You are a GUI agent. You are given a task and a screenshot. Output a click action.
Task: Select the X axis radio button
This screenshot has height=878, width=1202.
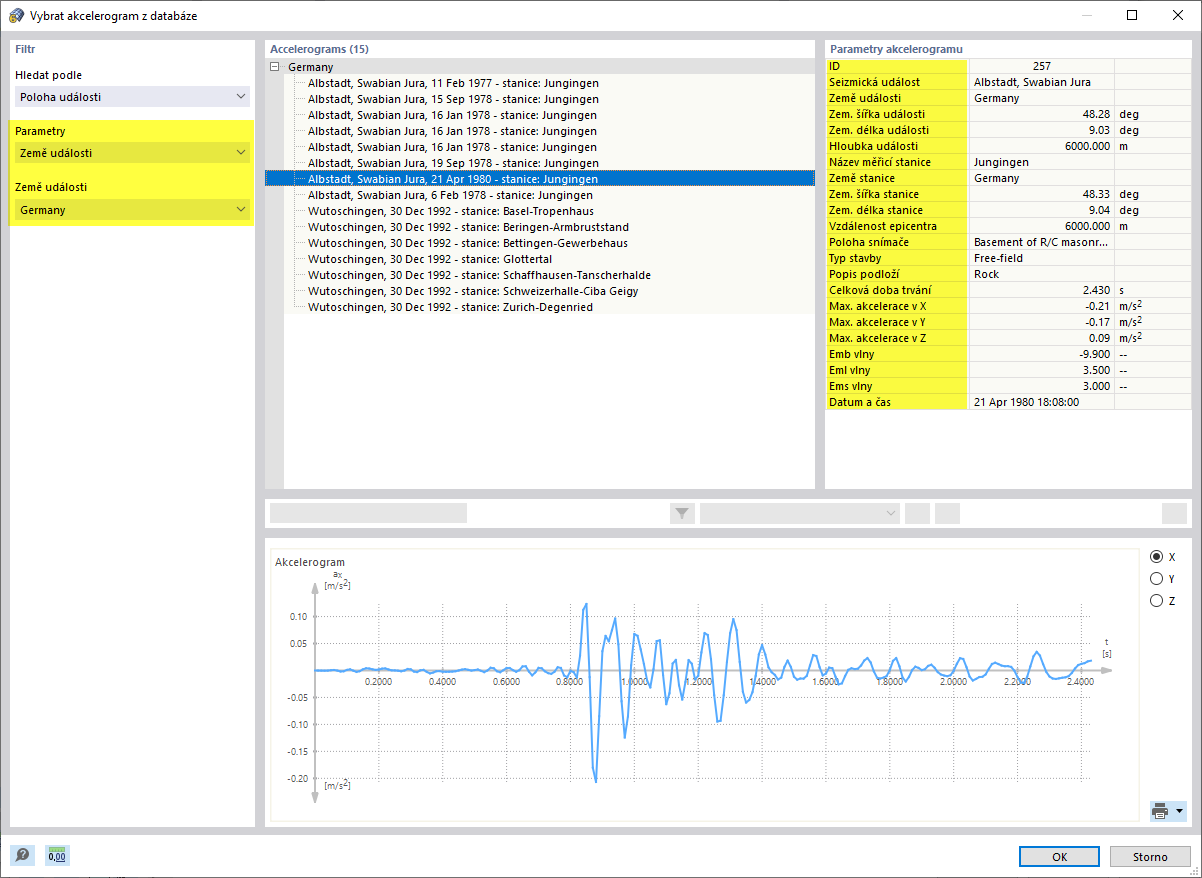(1156, 557)
